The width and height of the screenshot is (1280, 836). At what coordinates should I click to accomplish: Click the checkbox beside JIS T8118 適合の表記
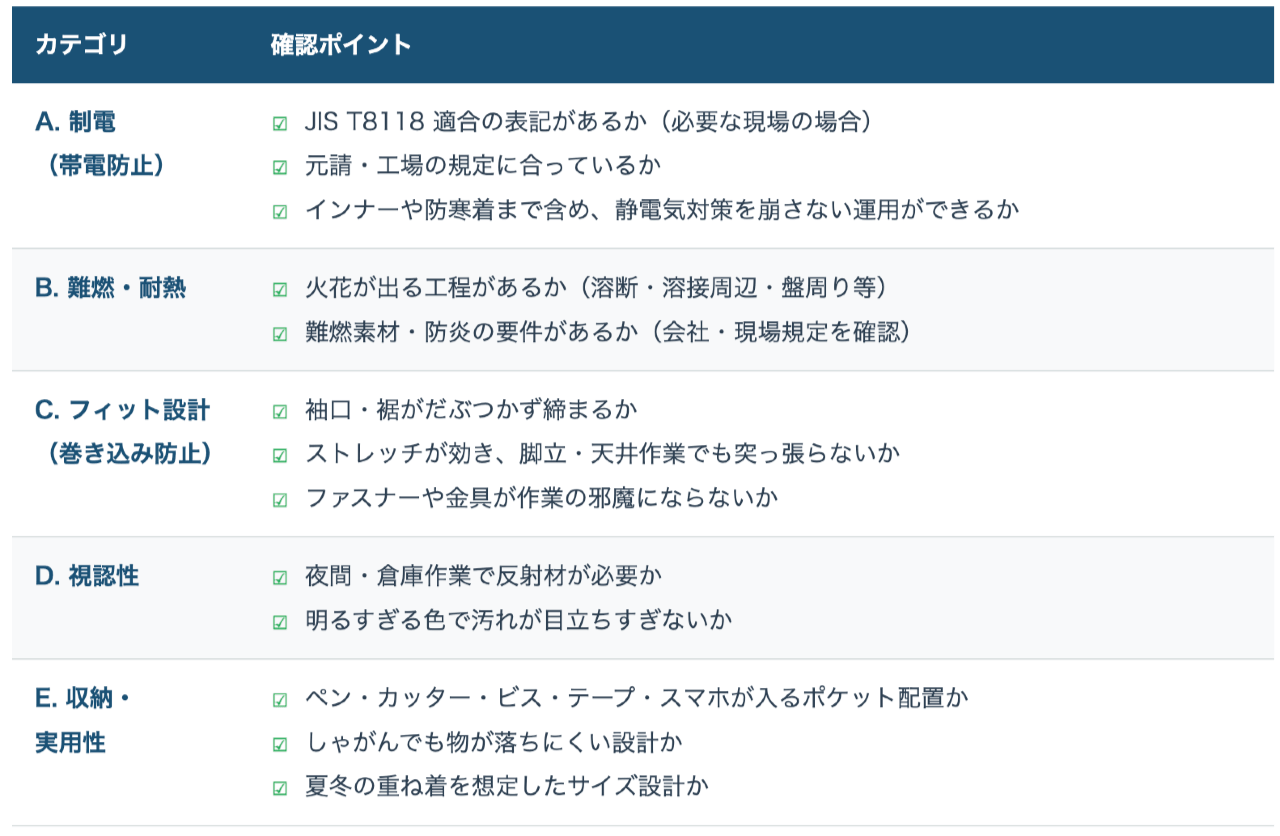click(280, 124)
